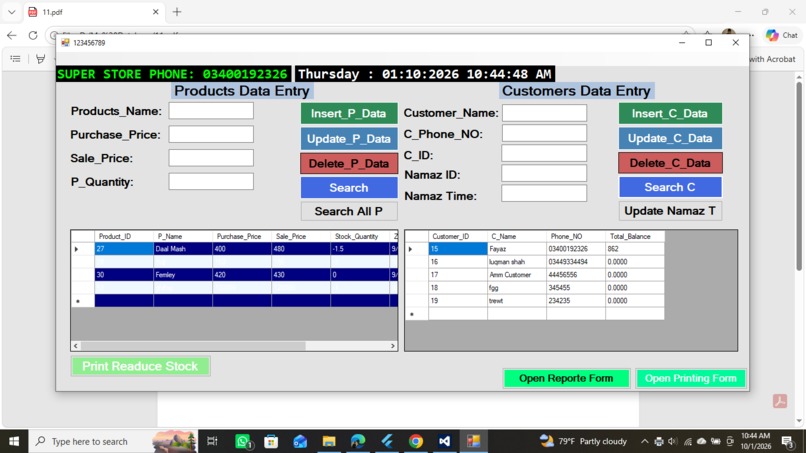Click the Update_P_Data button
Viewport: 806px width, 453px height.
349,139
